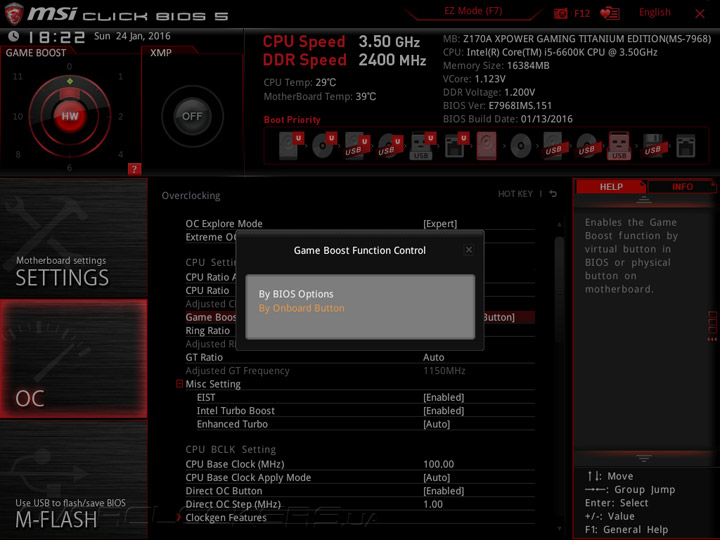The width and height of the screenshot is (720, 540).
Task: Click the CPU Speed 3.50 GHz readout
Action: coord(341,42)
